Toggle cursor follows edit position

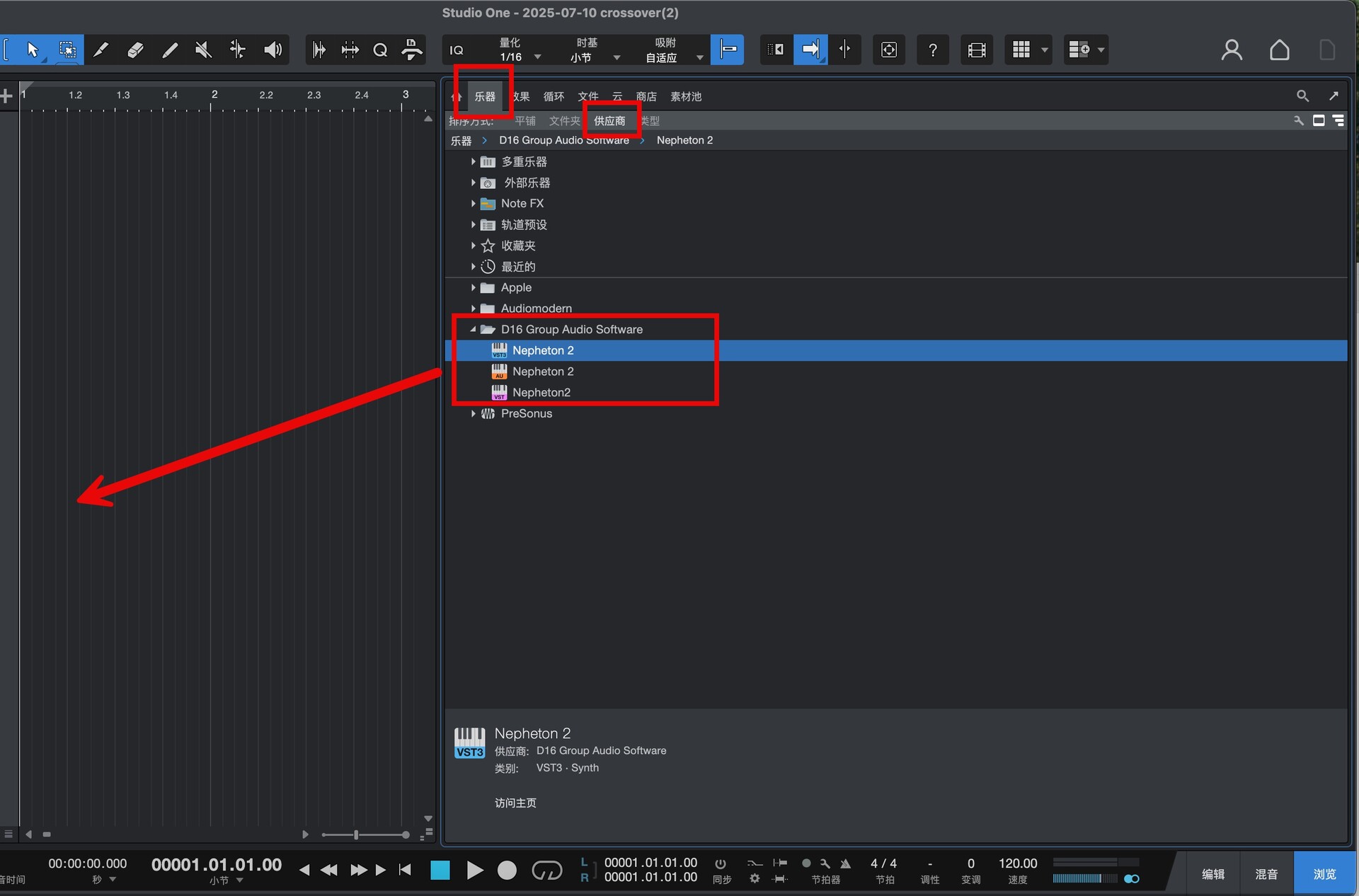[776, 50]
